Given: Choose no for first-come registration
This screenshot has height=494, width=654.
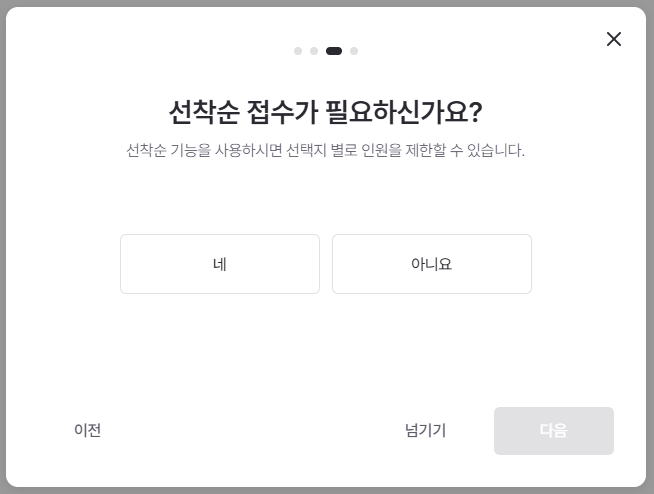Looking at the screenshot, I should [x=431, y=264].
